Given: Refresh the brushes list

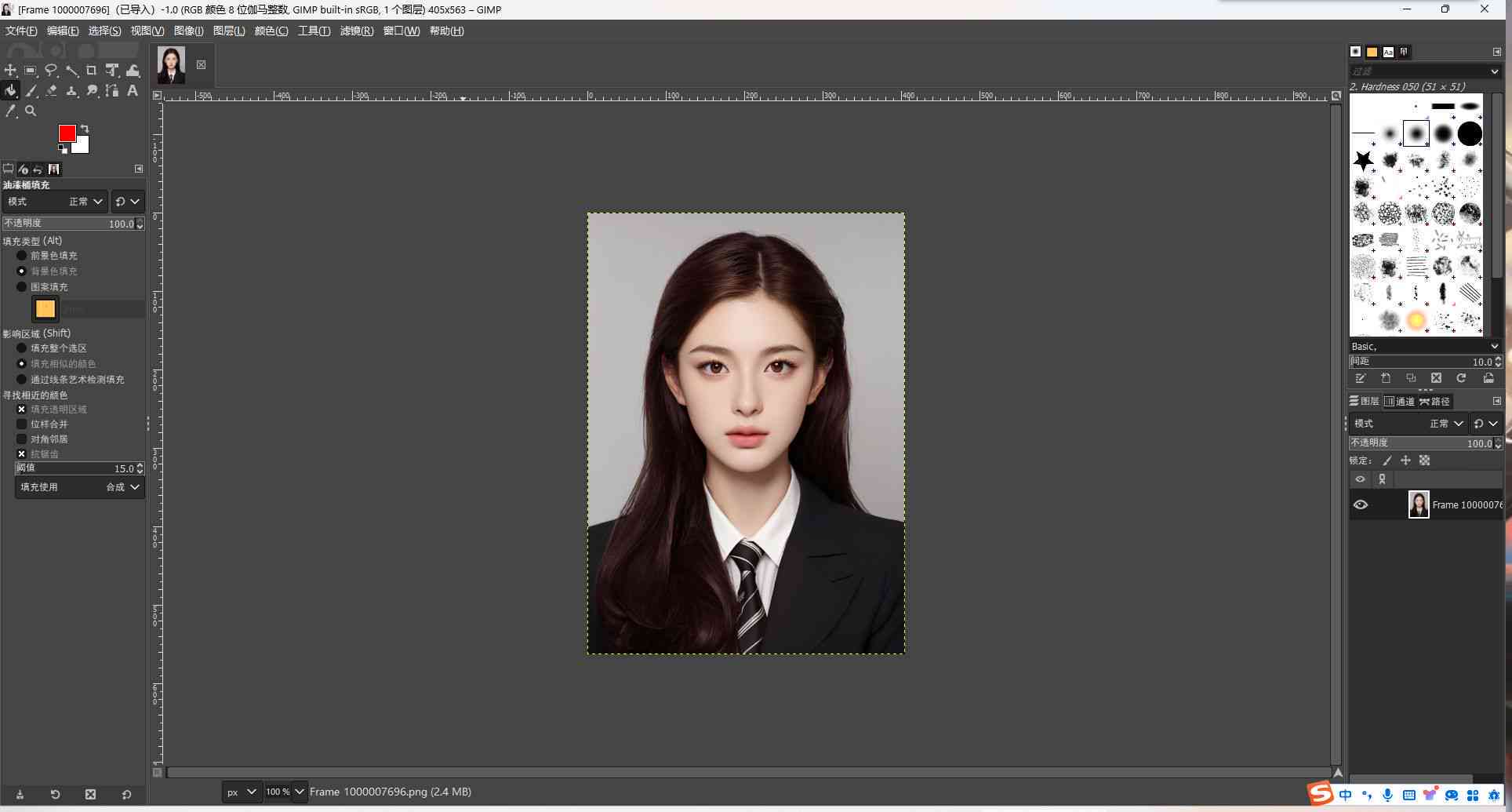Looking at the screenshot, I should click(1461, 378).
